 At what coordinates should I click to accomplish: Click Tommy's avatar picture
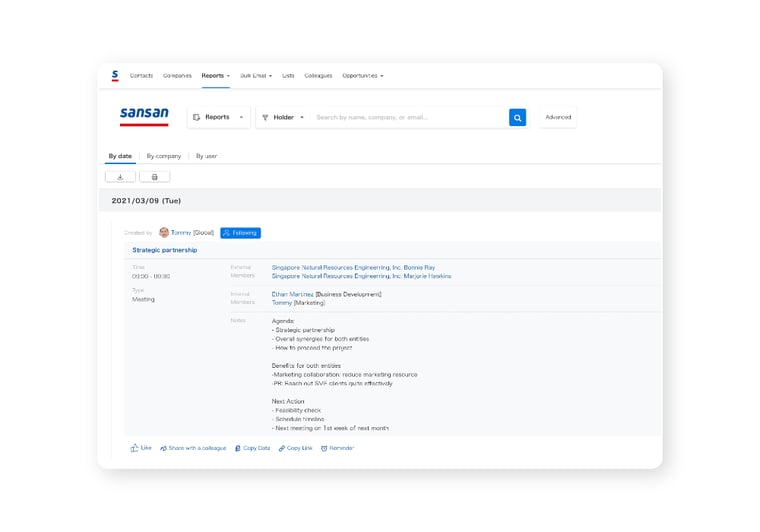click(x=164, y=233)
